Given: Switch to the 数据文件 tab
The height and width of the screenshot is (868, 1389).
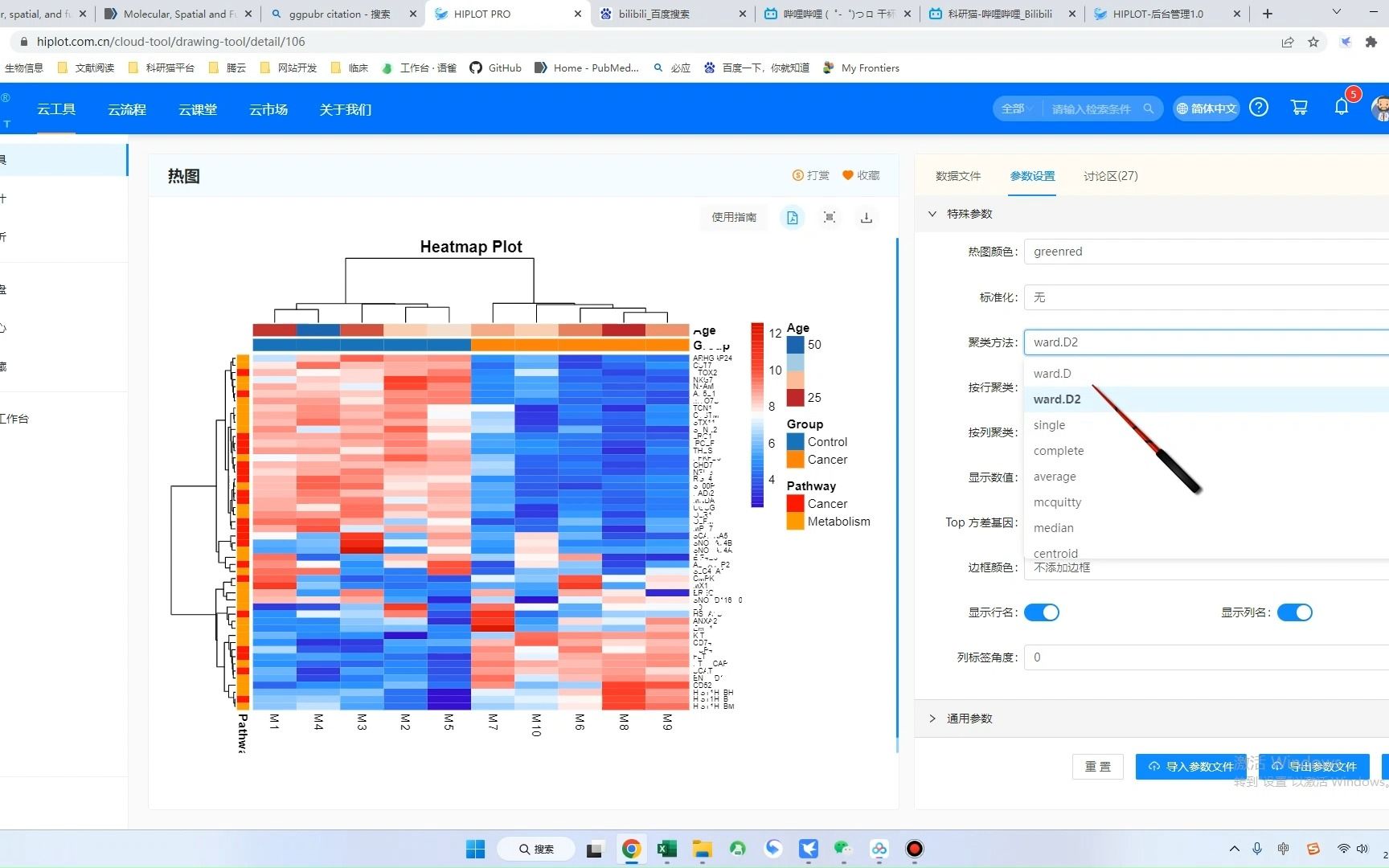Looking at the screenshot, I should click(x=958, y=176).
